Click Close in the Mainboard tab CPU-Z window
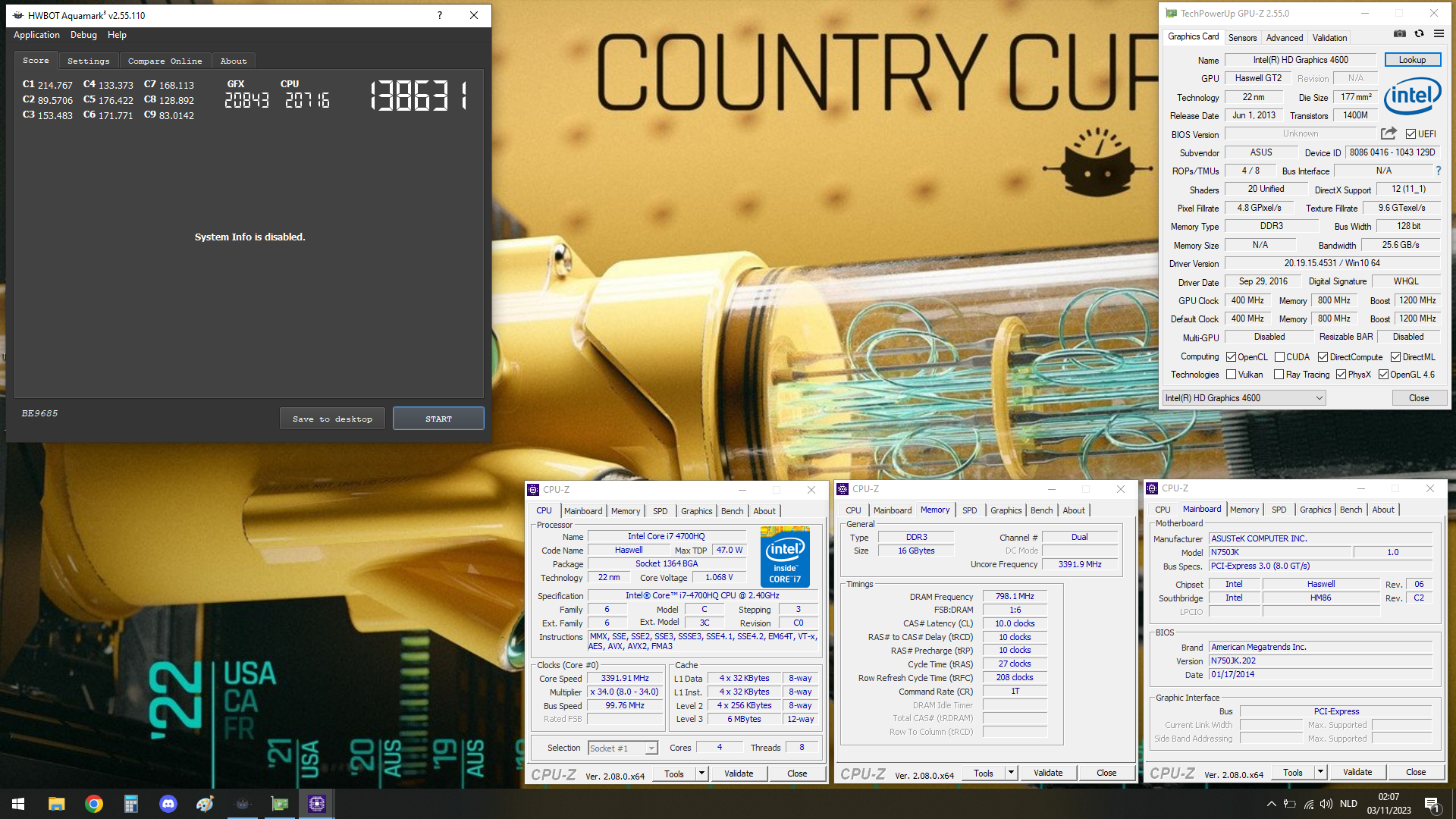1456x819 pixels. click(x=1416, y=772)
